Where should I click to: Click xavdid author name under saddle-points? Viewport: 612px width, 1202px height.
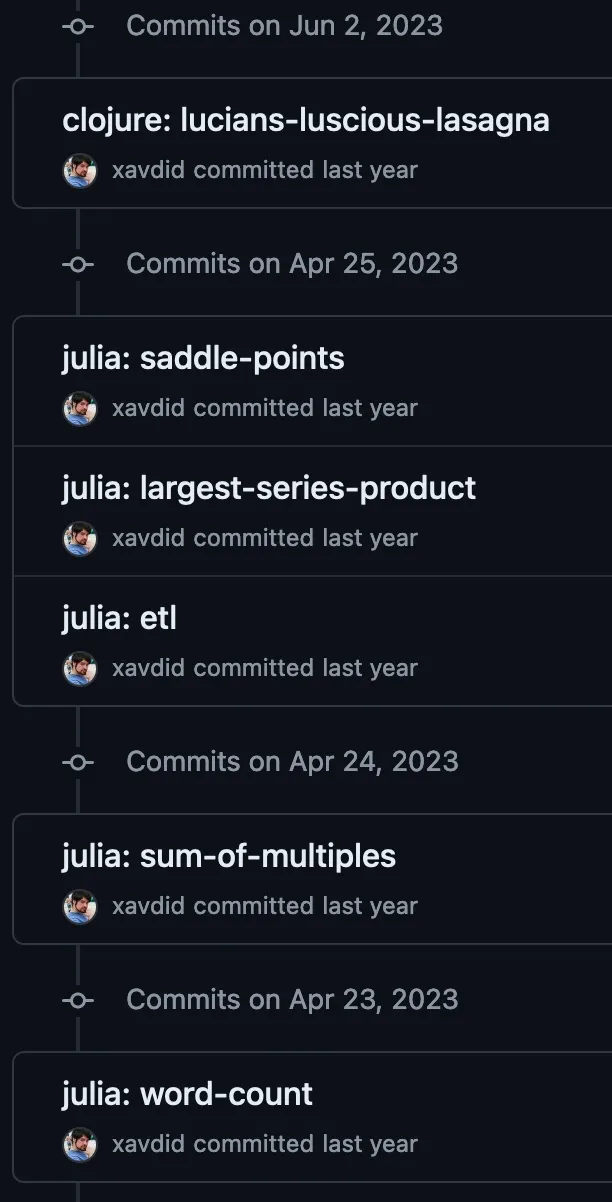coord(148,408)
